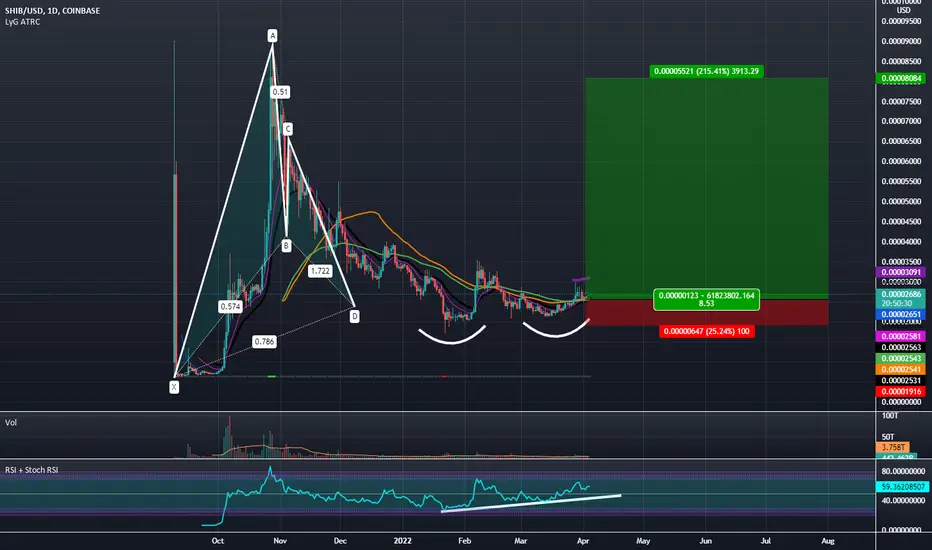
Task: Select the red stop-loss zone of long position
Action: [x=706, y=312]
